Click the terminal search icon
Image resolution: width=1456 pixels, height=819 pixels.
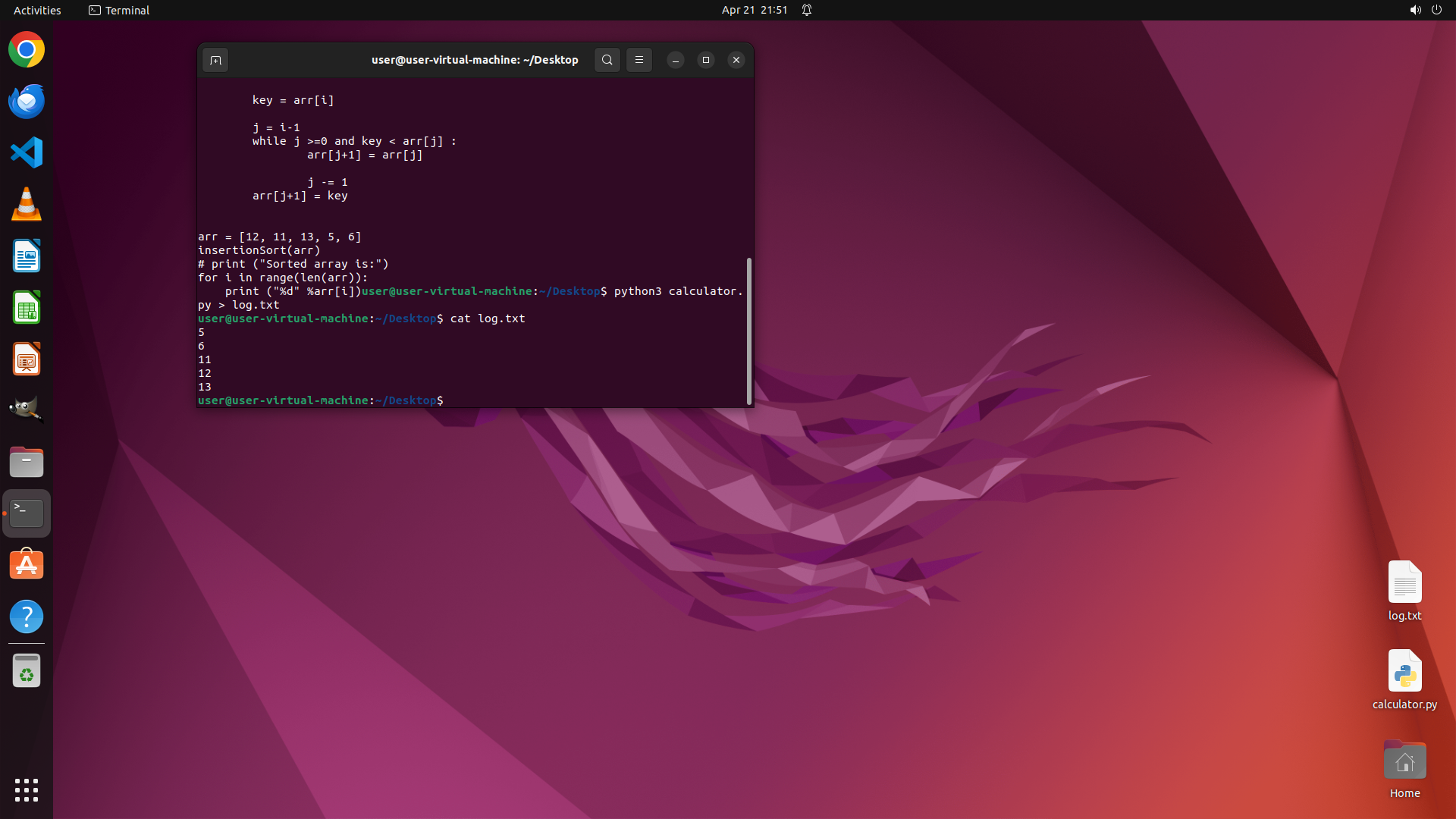point(607,60)
